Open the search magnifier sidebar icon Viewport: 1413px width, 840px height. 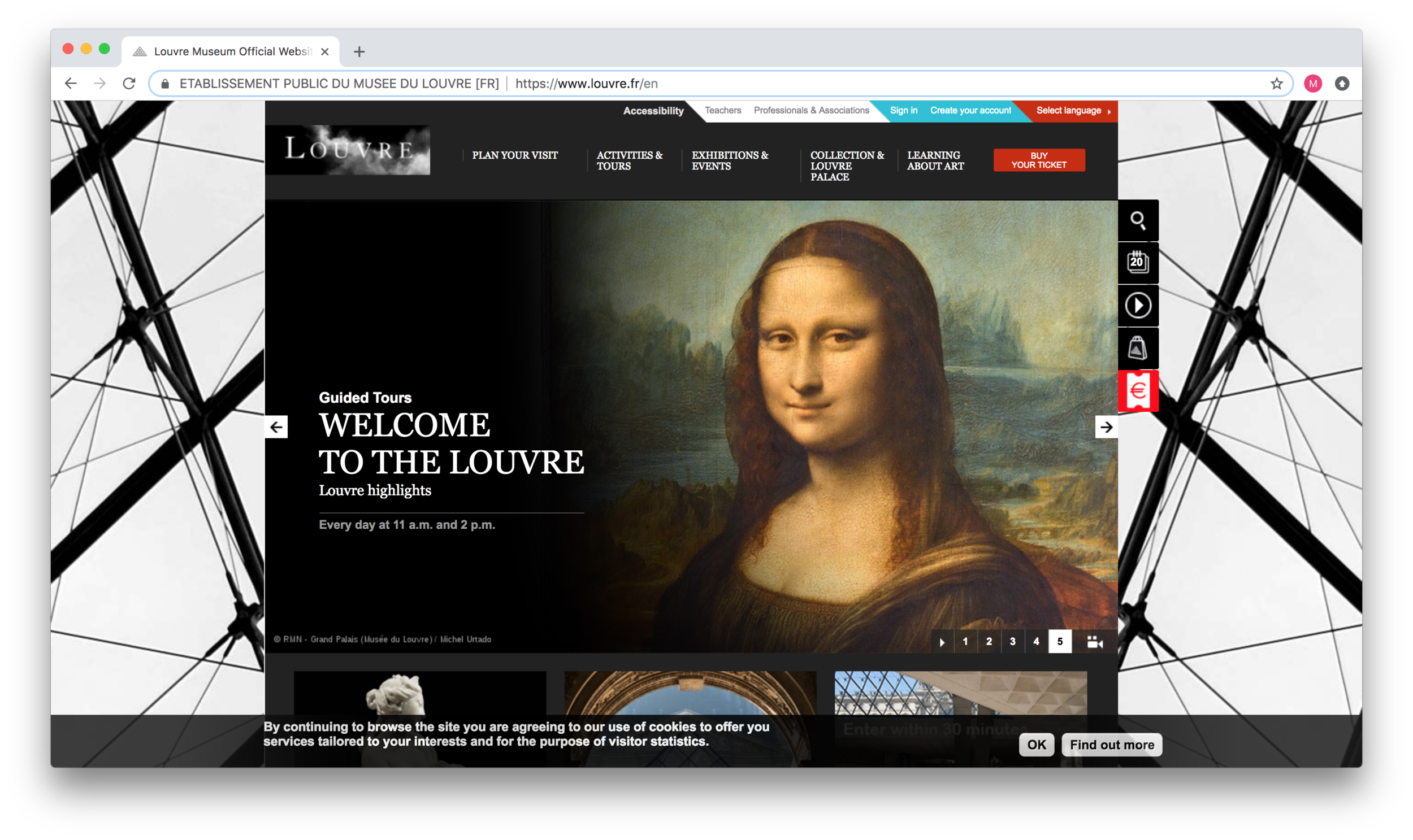pos(1138,220)
